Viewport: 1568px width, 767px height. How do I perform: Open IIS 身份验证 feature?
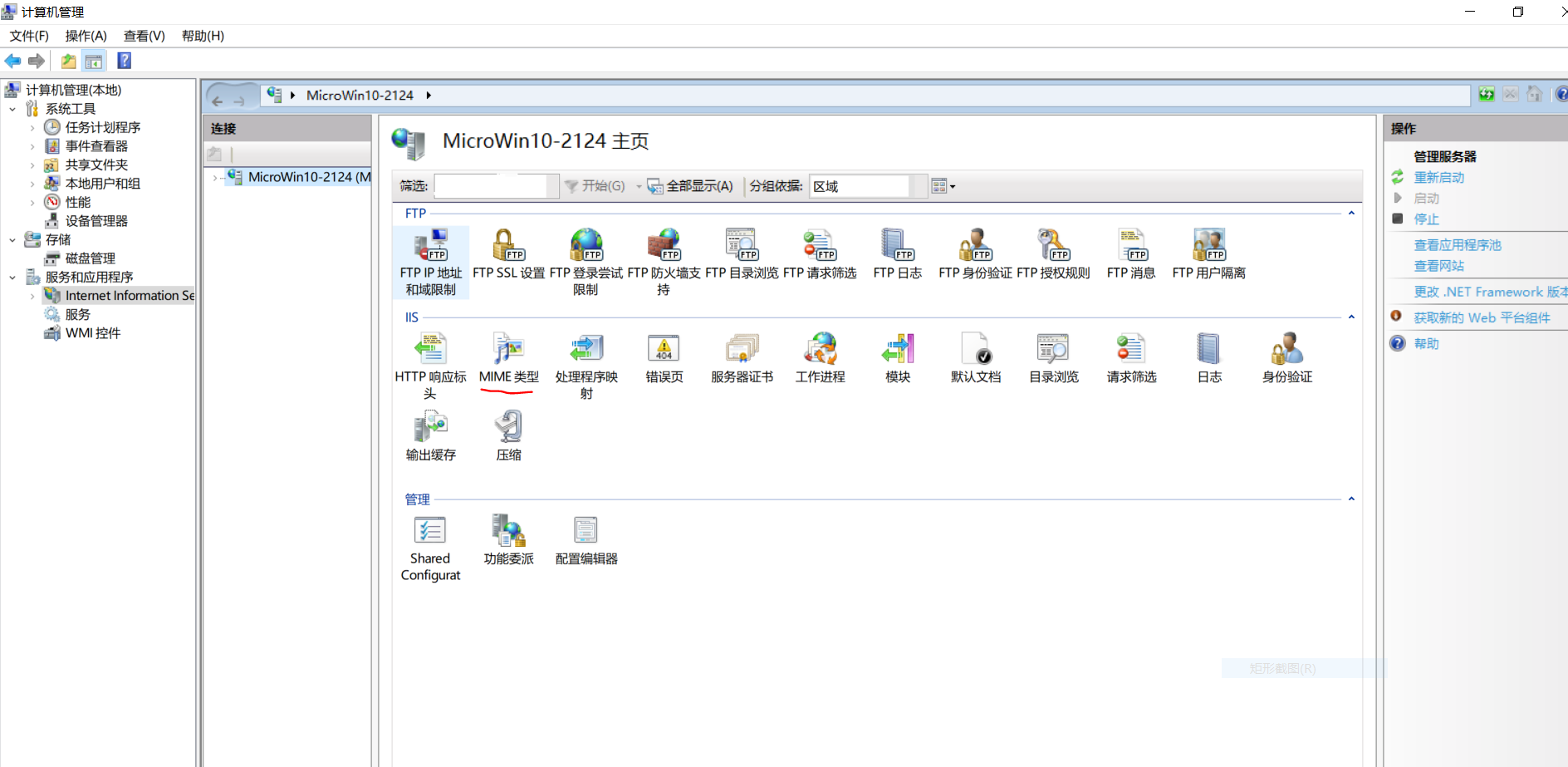[1286, 358]
